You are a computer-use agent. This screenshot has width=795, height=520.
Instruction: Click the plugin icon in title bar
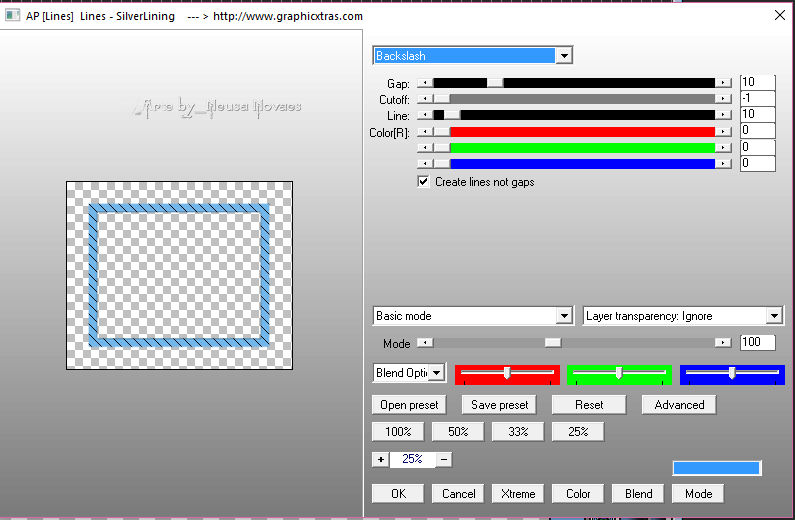click(x=12, y=16)
